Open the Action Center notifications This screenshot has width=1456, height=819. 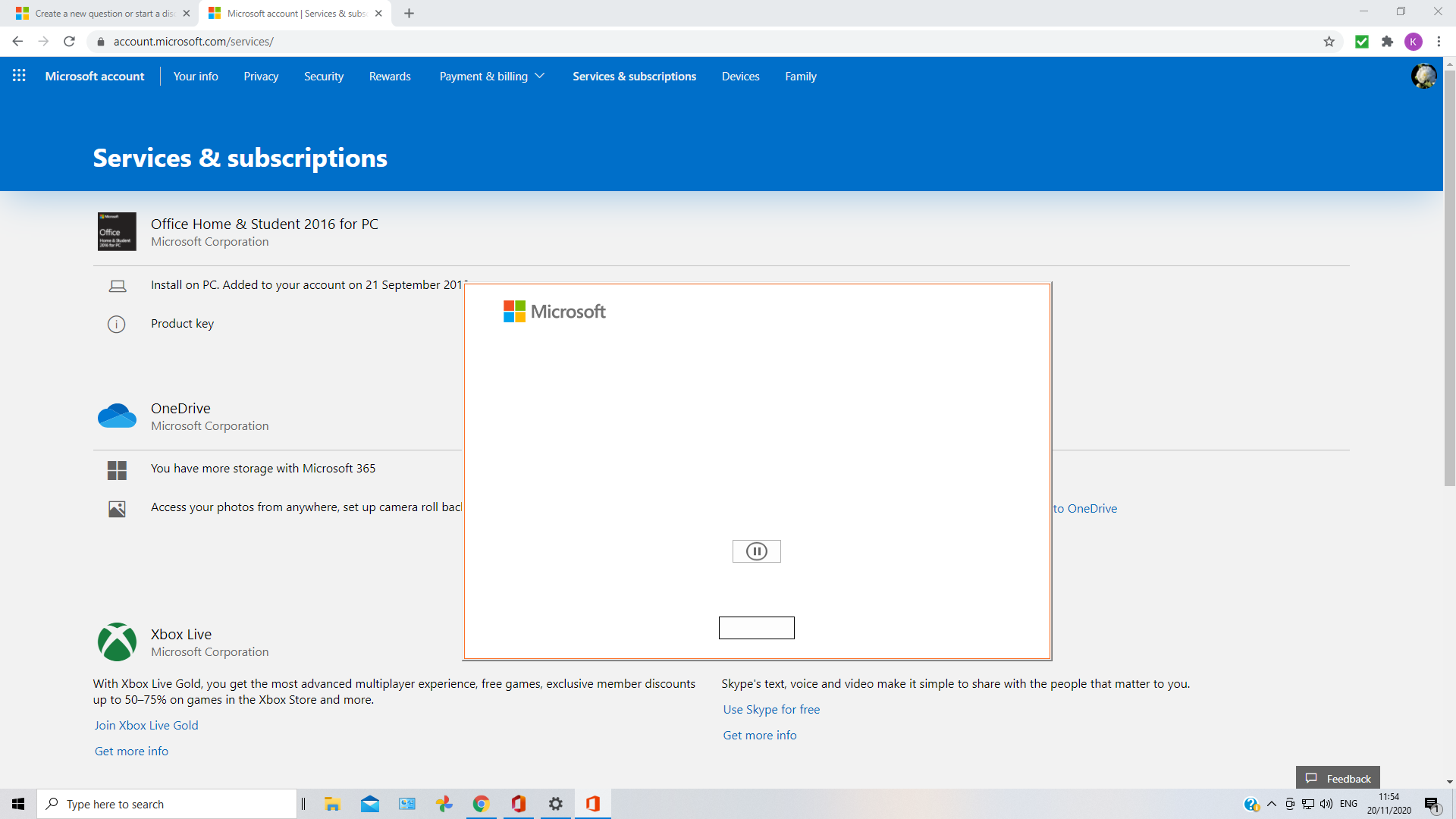1432,804
